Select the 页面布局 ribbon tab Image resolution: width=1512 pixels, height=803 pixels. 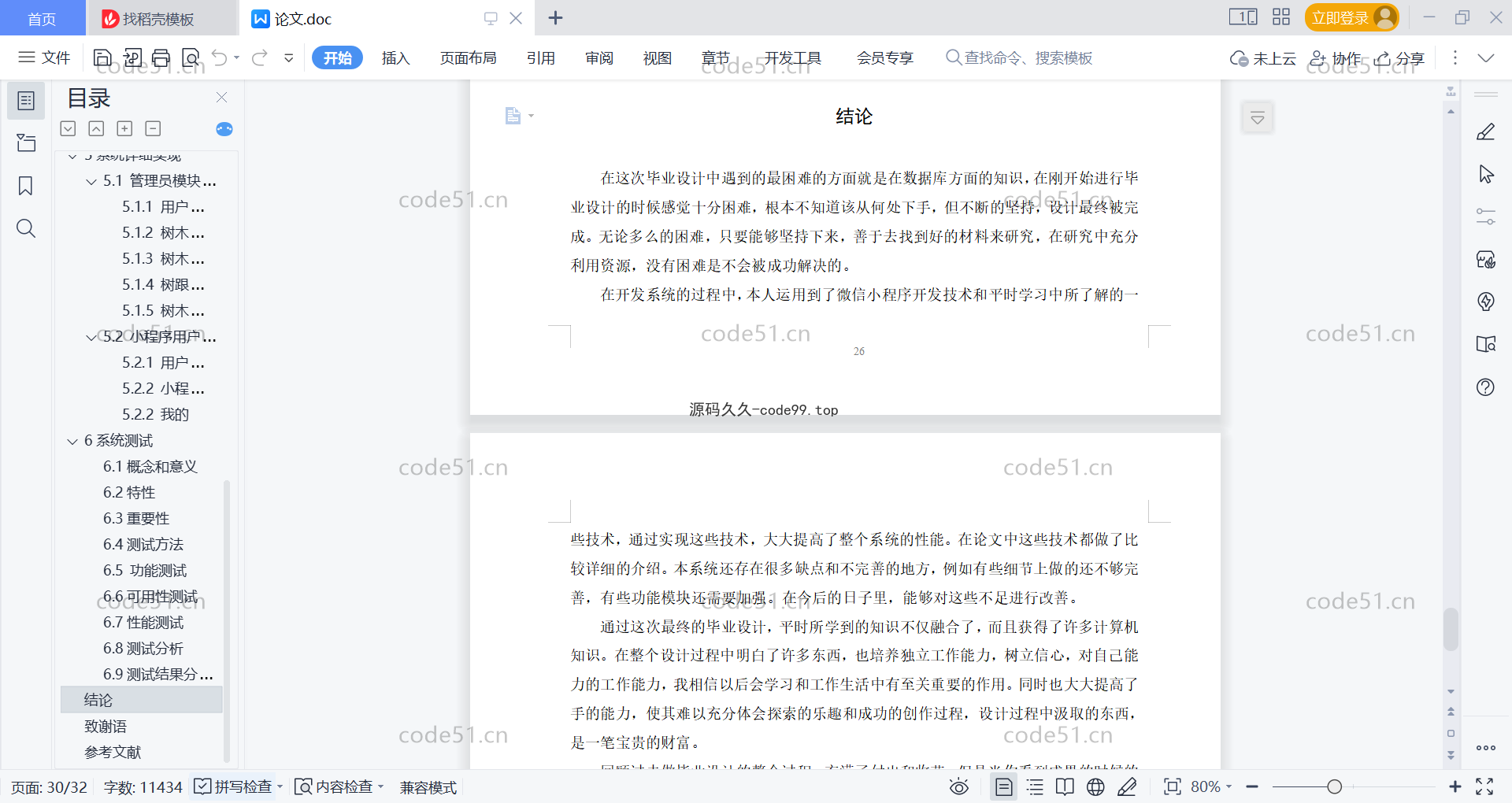(x=468, y=57)
